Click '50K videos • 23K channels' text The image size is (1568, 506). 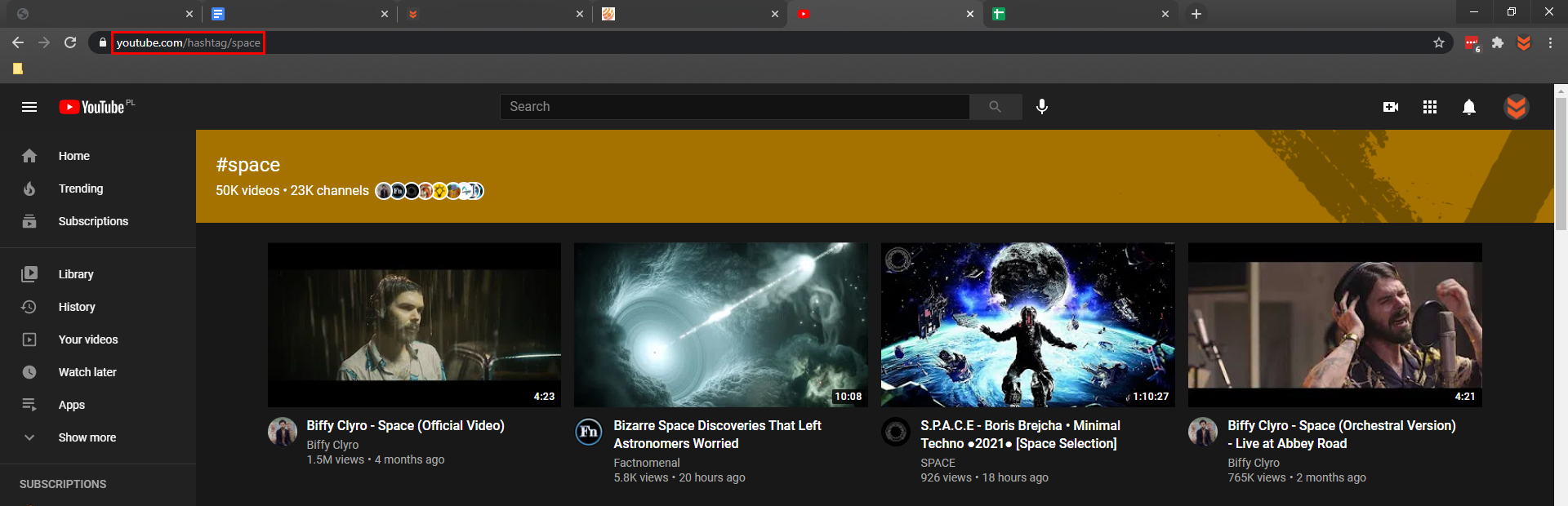(292, 190)
